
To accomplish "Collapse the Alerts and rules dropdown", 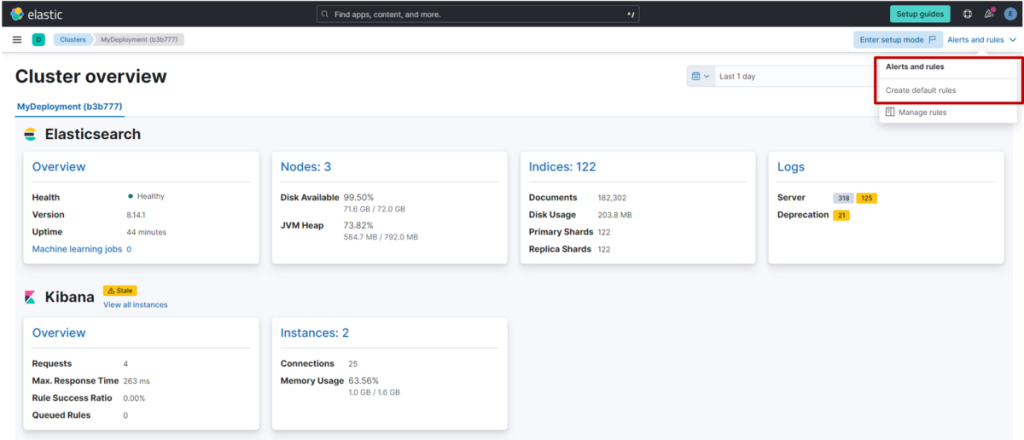I will (x=981, y=40).
